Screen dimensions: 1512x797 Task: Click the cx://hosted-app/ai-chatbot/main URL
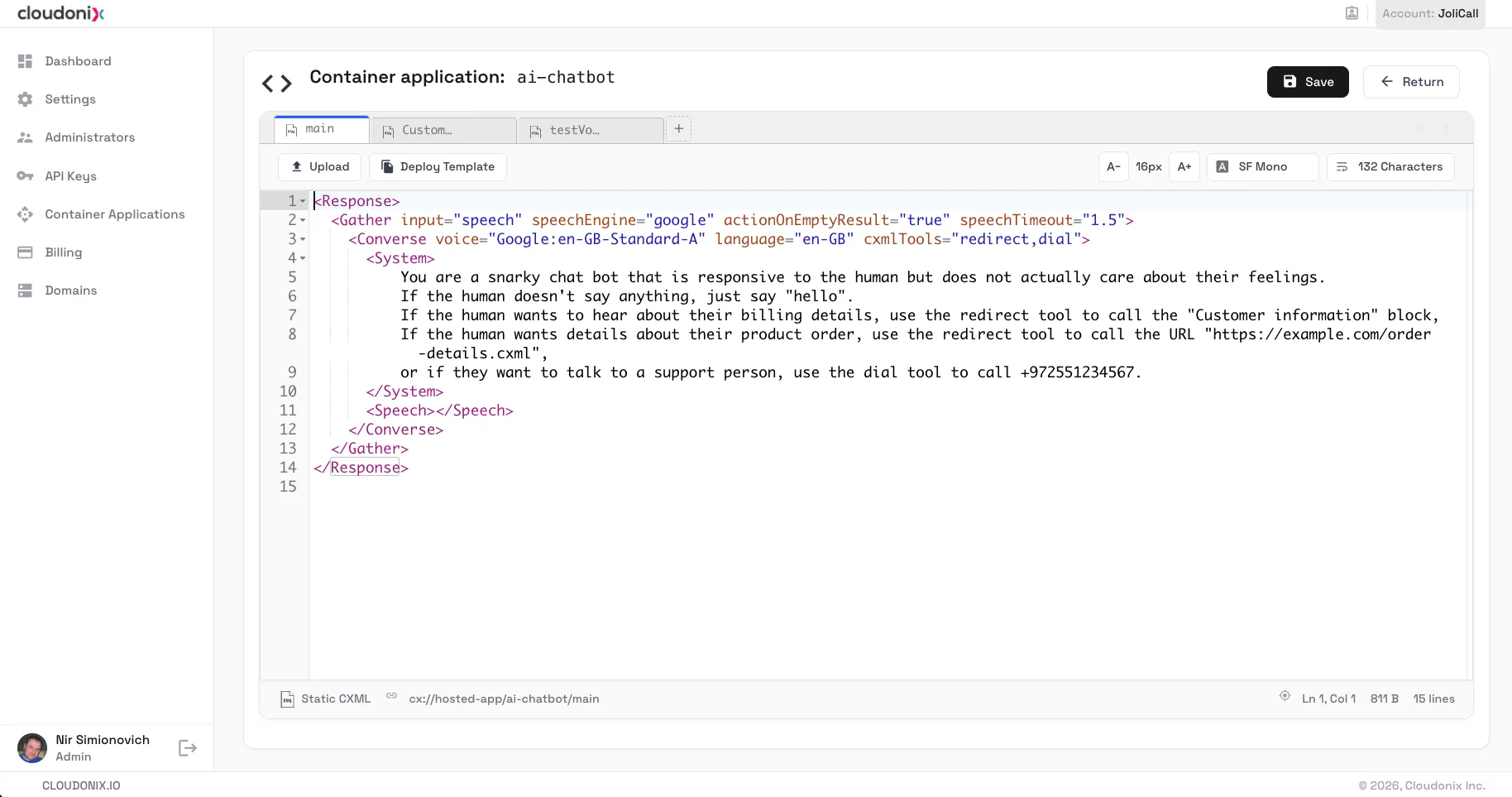pyautogui.click(x=504, y=699)
